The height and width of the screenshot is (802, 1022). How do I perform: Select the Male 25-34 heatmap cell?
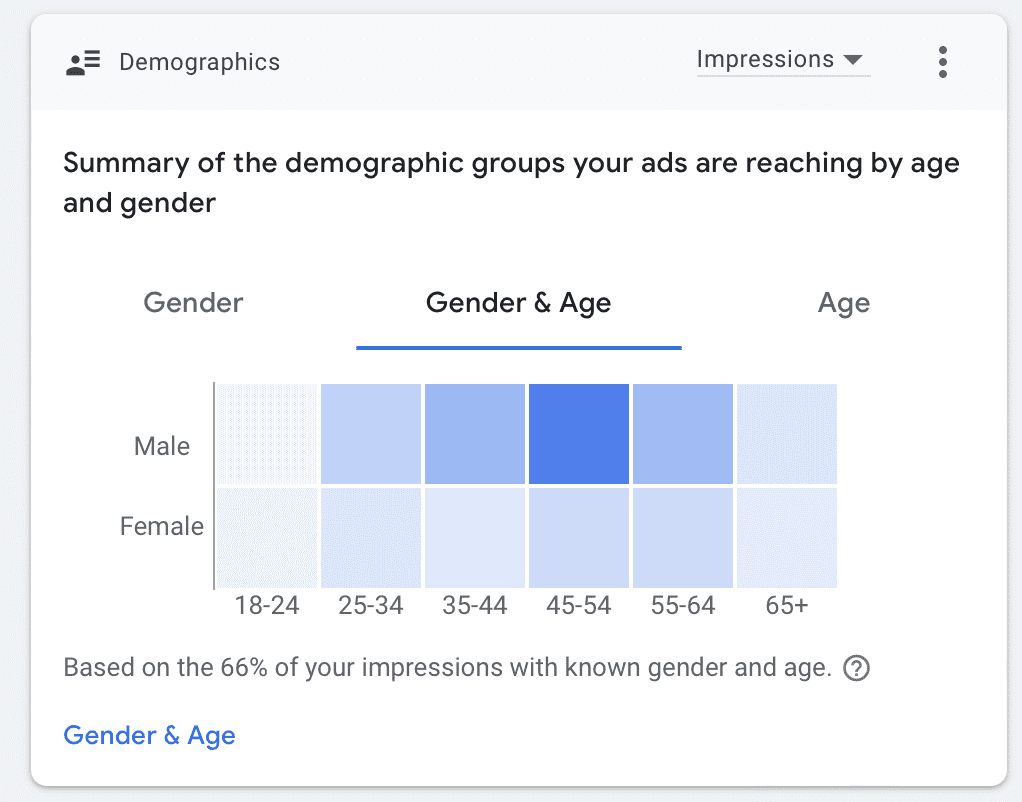[x=371, y=433]
